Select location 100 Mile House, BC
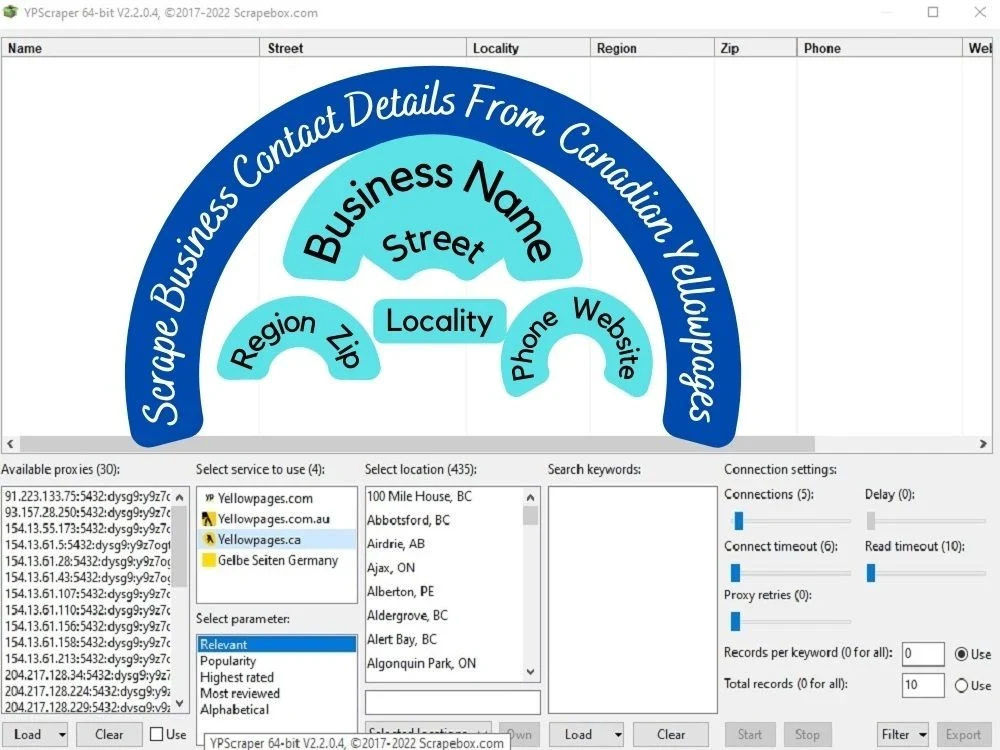1000x750 pixels. coord(445,496)
